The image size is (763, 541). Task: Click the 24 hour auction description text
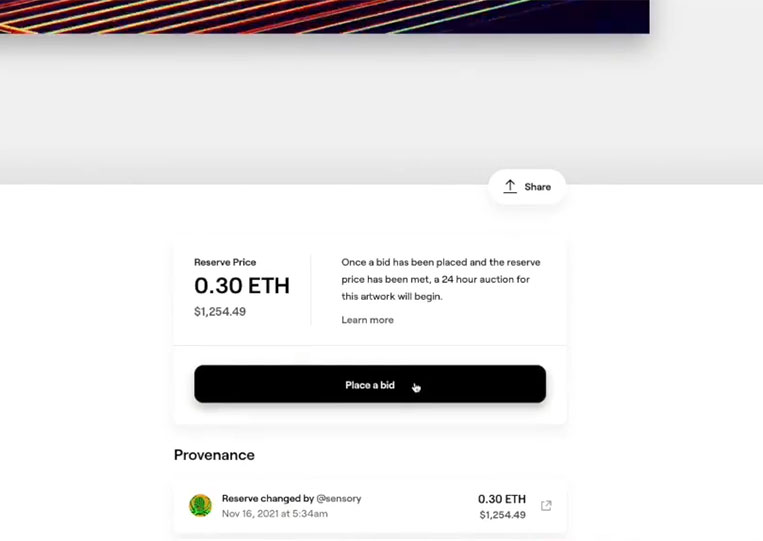click(x=440, y=279)
